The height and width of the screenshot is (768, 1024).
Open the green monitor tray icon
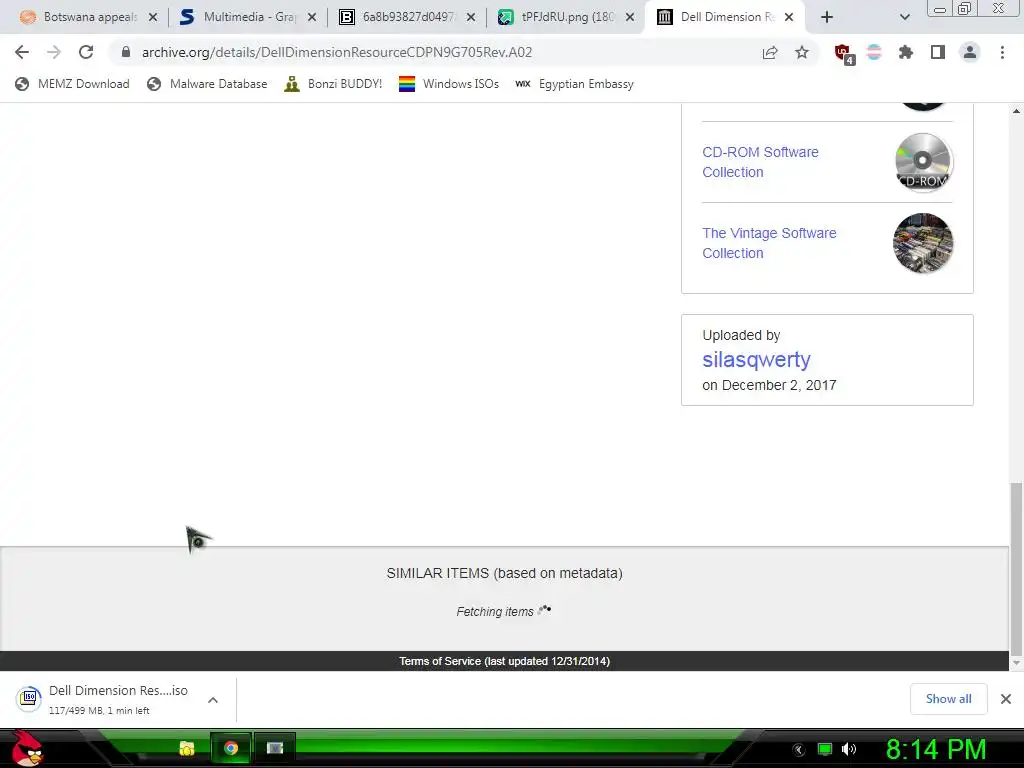point(825,749)
